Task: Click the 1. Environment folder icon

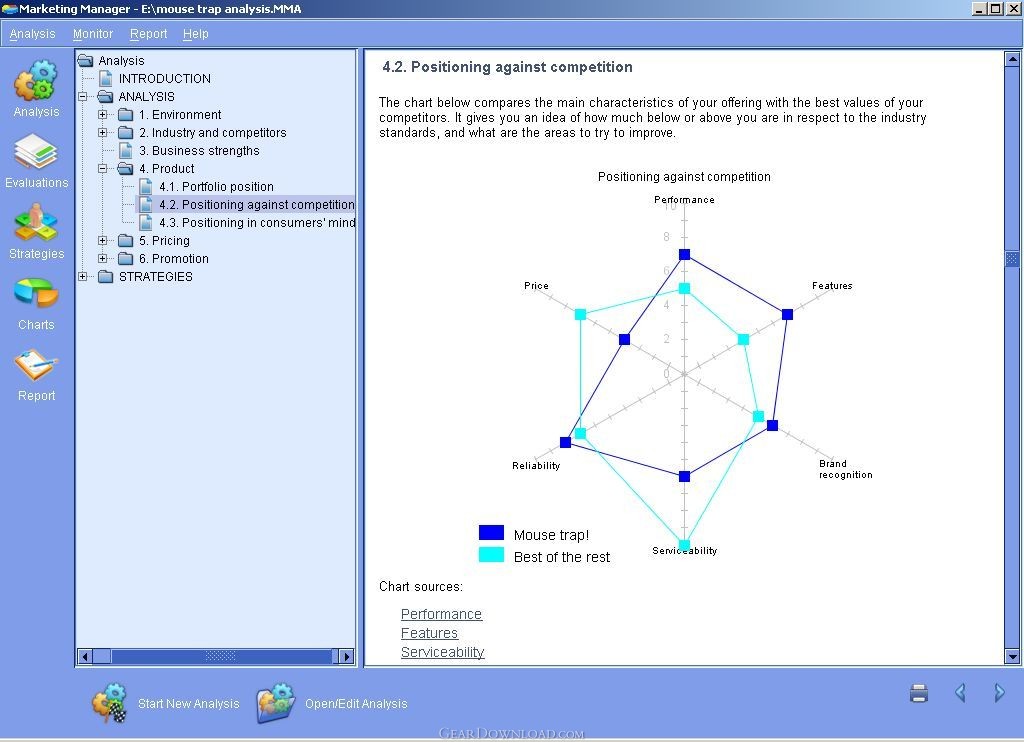Action: click(125, 115)
